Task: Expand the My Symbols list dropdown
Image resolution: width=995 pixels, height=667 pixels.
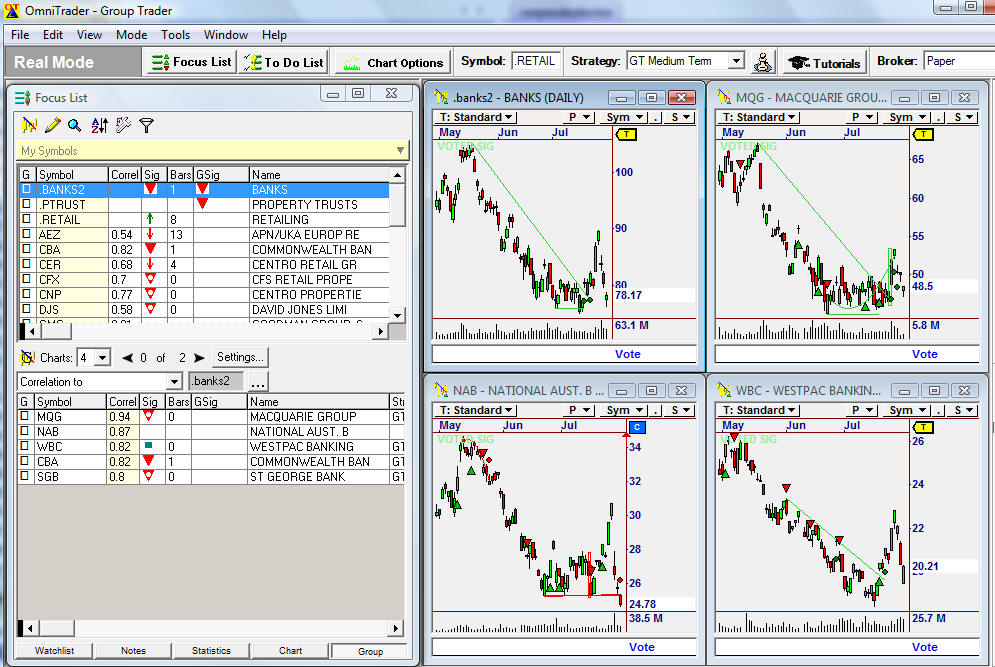Action: pos(400,150)
